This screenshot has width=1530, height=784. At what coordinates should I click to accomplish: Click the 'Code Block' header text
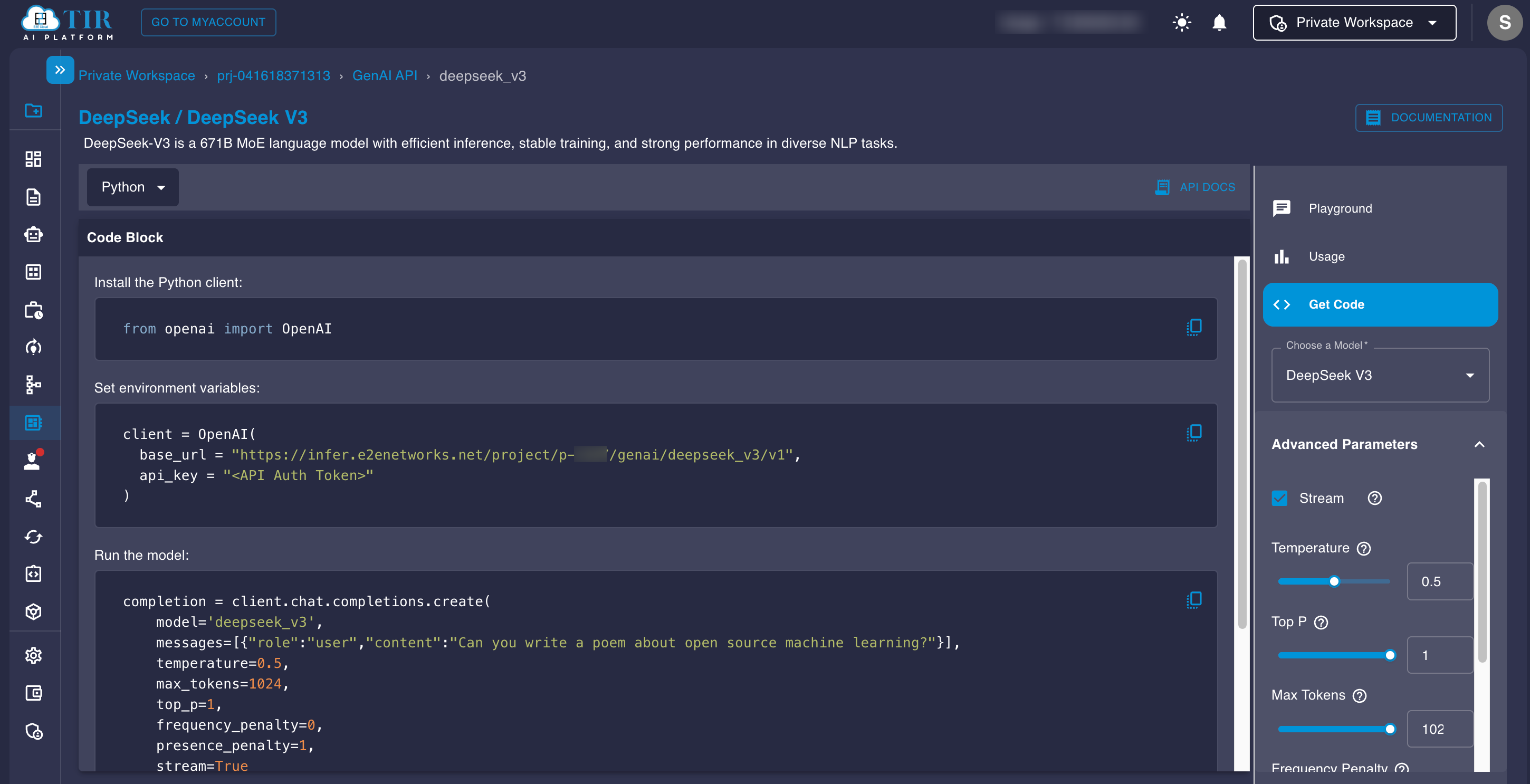click(x=125, y=237)
